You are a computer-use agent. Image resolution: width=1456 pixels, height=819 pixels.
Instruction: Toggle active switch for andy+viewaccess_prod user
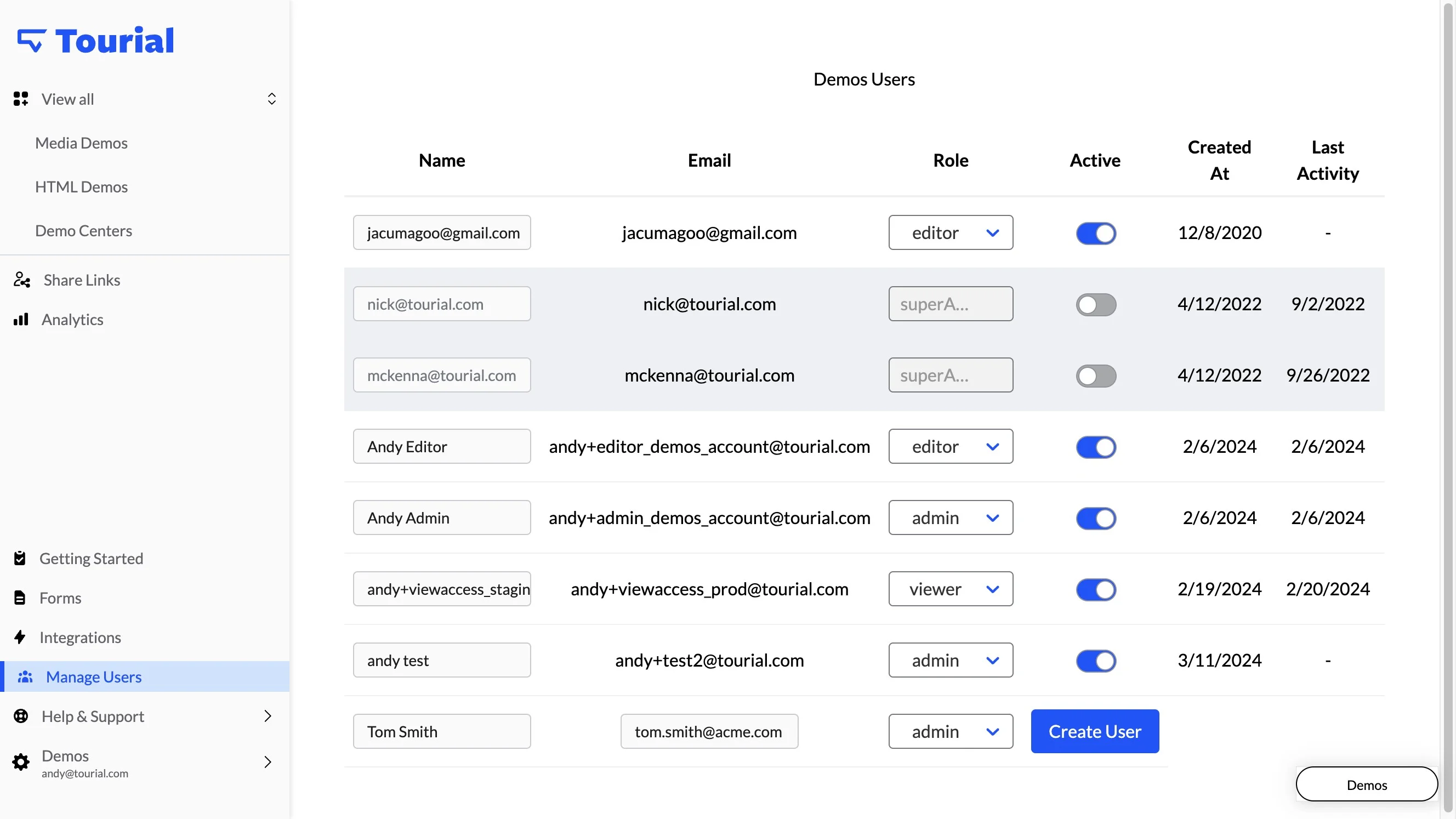[1095, 589]
